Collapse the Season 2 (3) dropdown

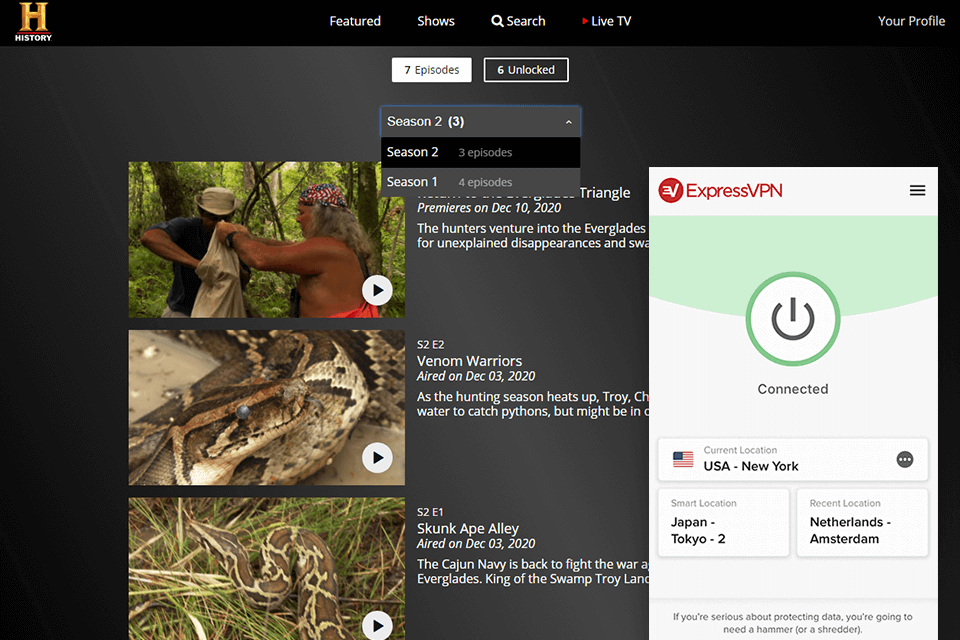coord(481,121)
